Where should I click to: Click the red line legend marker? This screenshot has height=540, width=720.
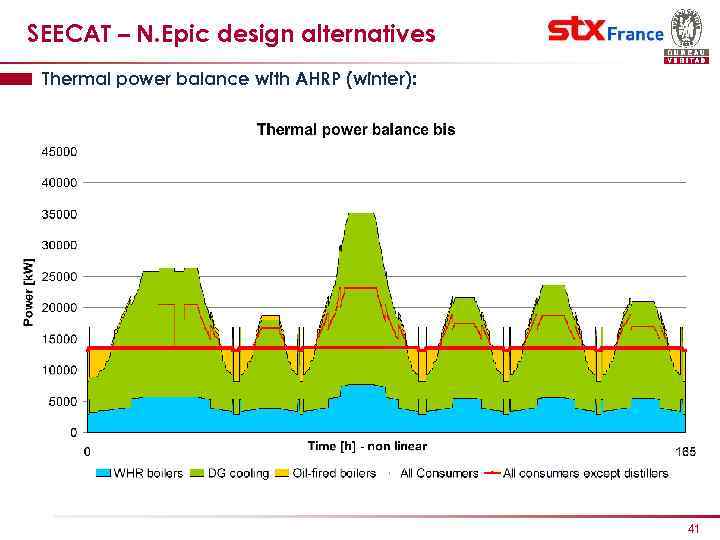pos(493,473)
